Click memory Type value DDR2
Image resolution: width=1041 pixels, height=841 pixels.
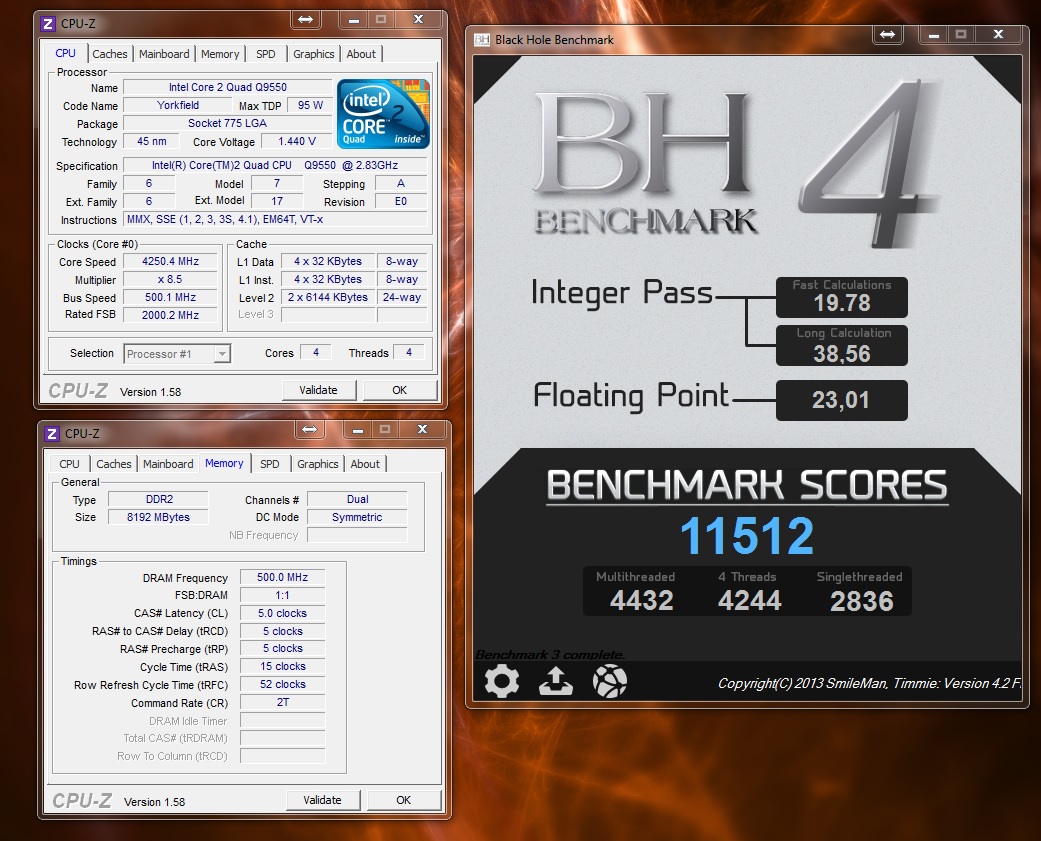(x=159, y=499)
